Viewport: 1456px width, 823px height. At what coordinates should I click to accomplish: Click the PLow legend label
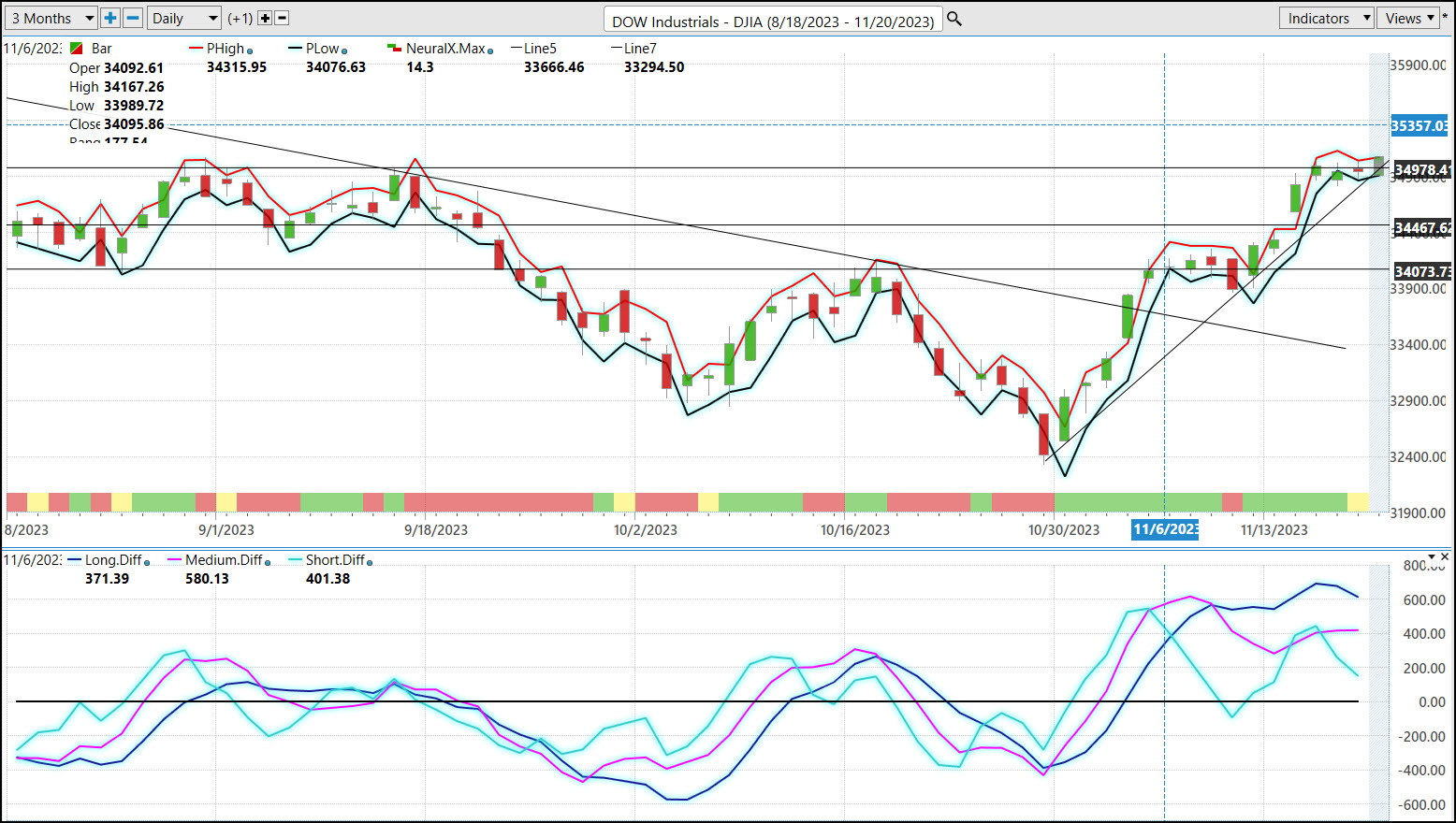(323, 49)
